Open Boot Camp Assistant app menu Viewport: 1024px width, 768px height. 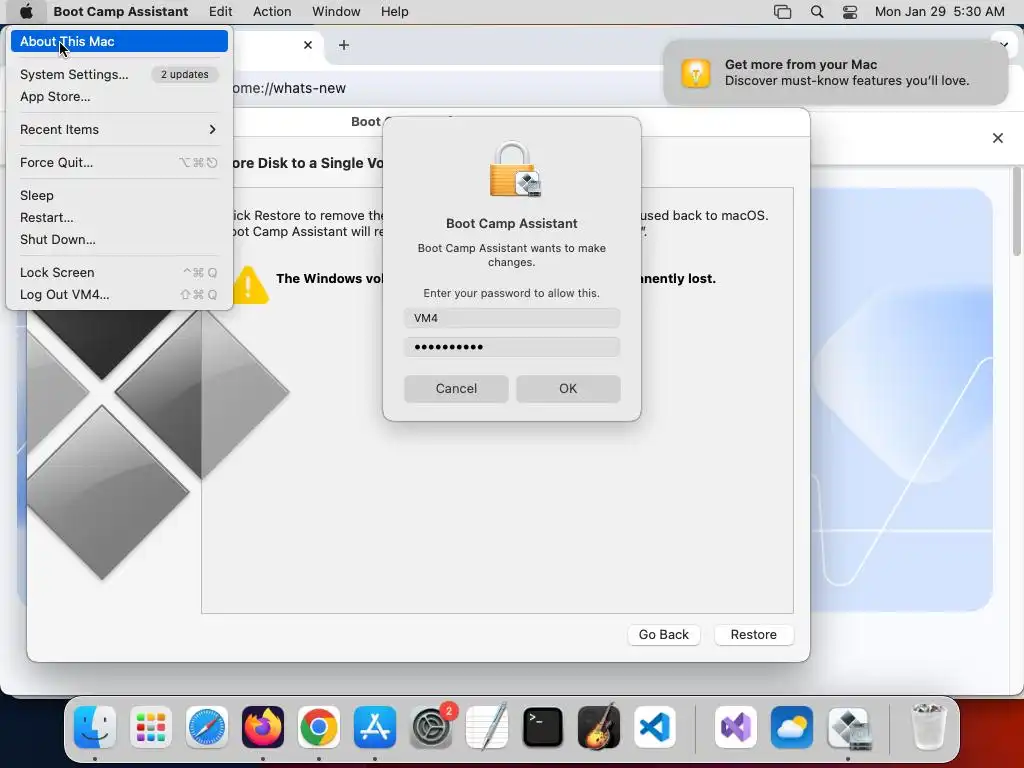(x=121, y=11)
